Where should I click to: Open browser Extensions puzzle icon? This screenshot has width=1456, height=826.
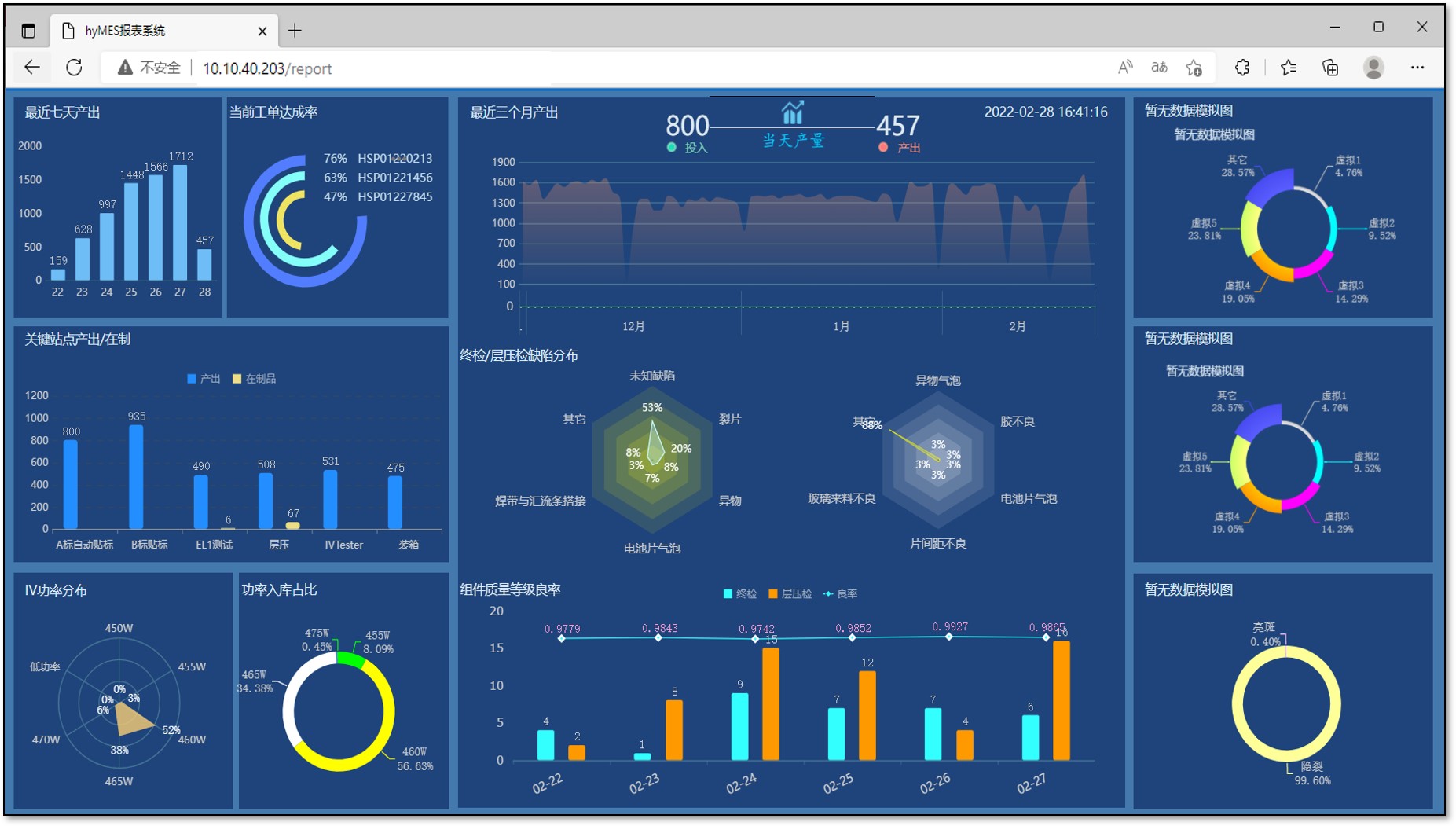(x=1242, y=68)
